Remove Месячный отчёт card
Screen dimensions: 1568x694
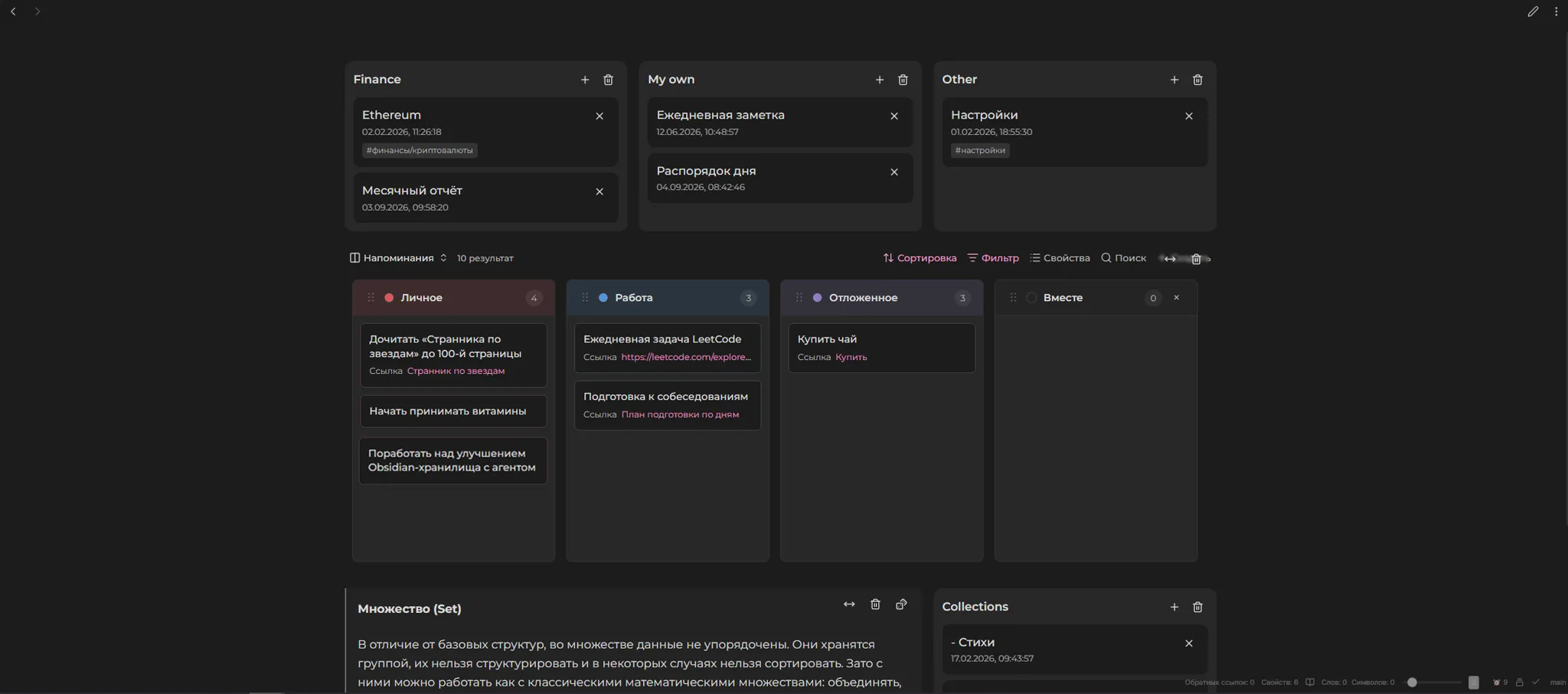point(599,192)
